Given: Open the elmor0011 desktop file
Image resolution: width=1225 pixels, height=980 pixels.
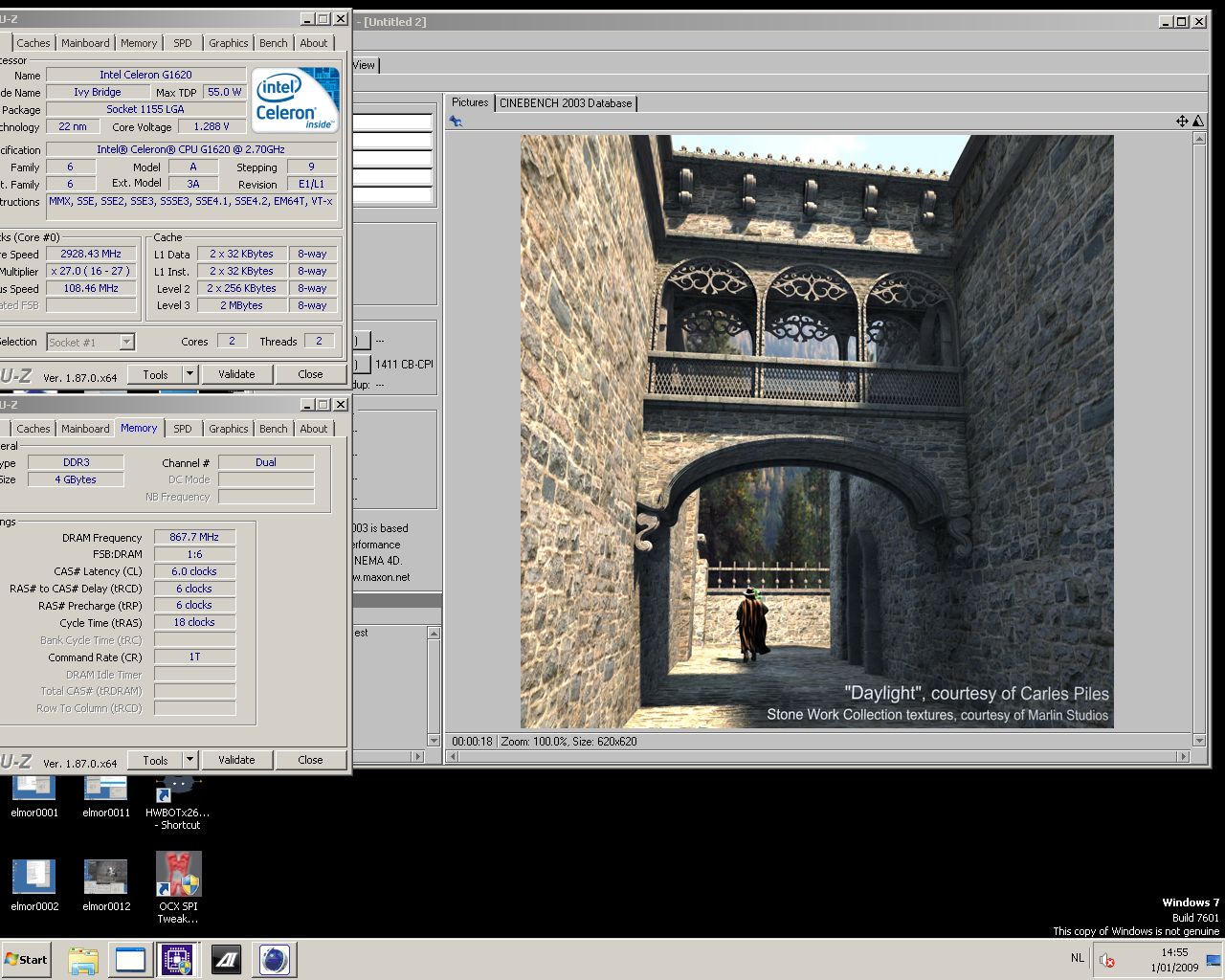Looking at the screenshot, I should [106, 796].
